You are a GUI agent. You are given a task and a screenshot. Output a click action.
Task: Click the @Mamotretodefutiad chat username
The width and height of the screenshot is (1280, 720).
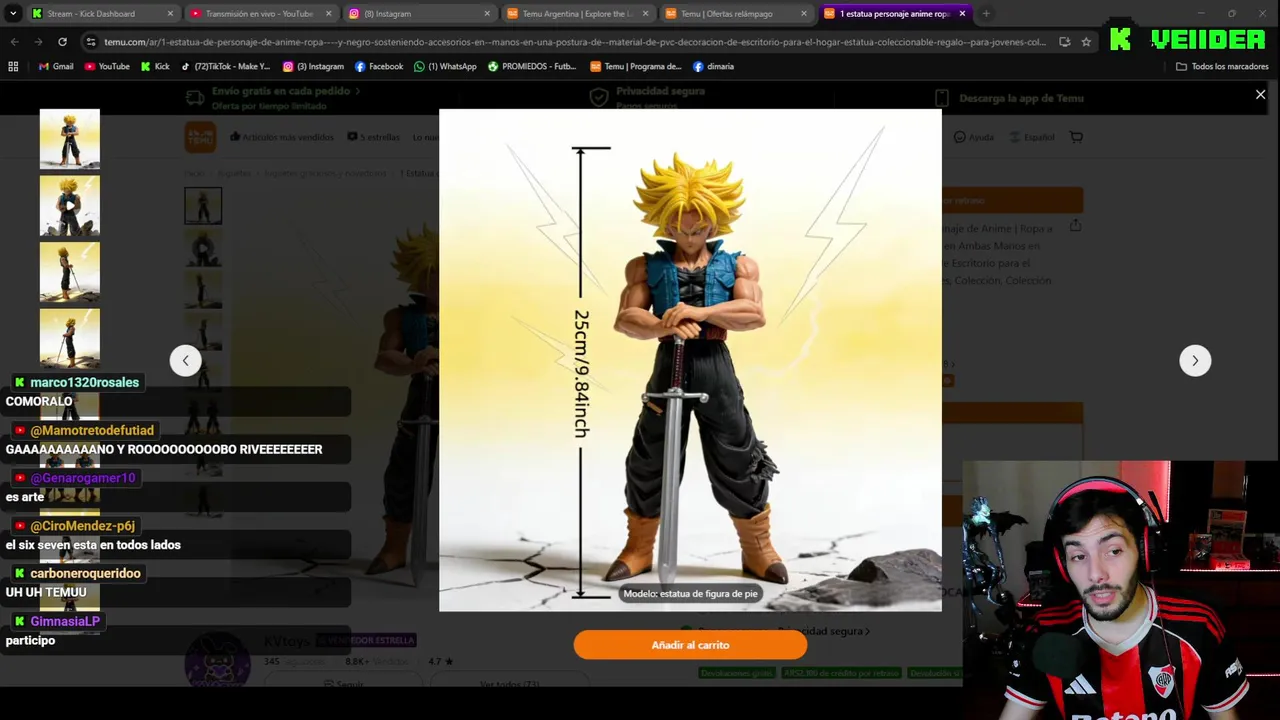92,430
